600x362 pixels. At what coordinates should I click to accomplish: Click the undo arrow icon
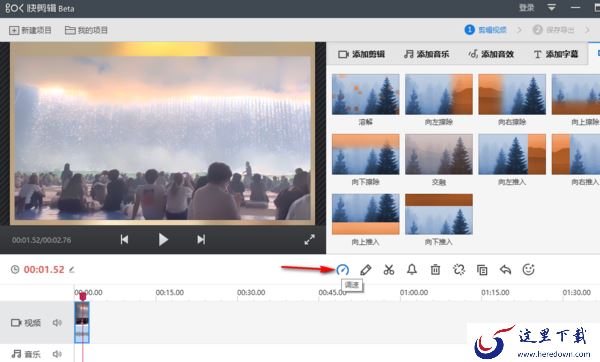[x=505, y=270]
